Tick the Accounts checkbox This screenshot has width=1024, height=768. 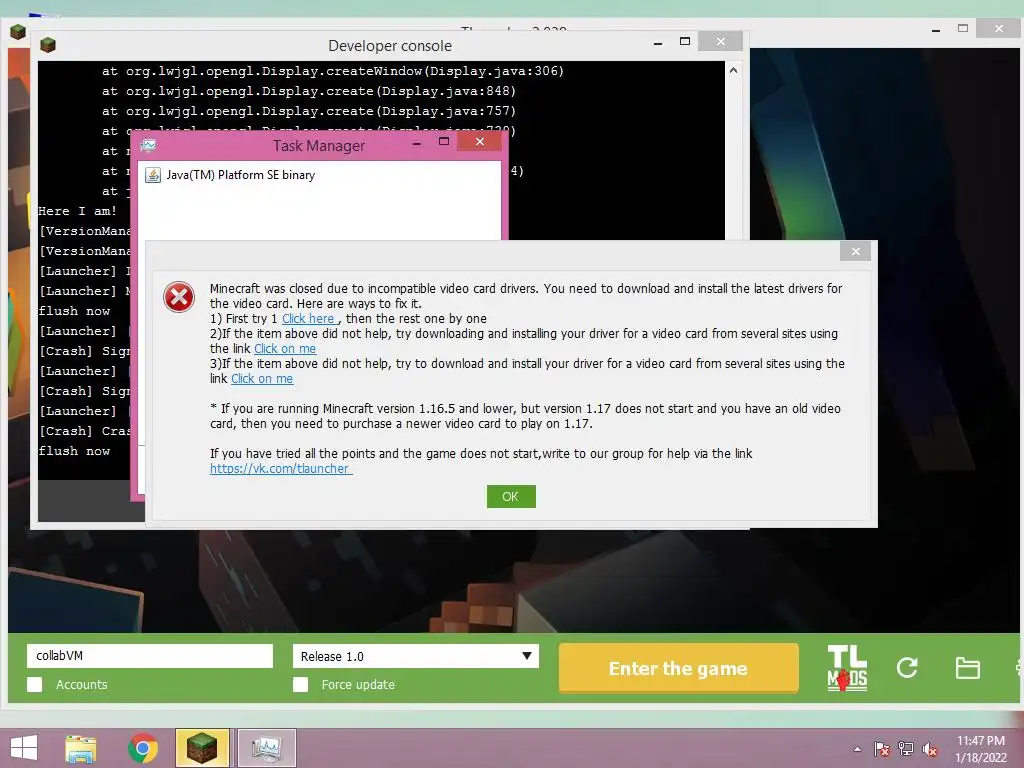pyautogui.click(x=35, y=684)
